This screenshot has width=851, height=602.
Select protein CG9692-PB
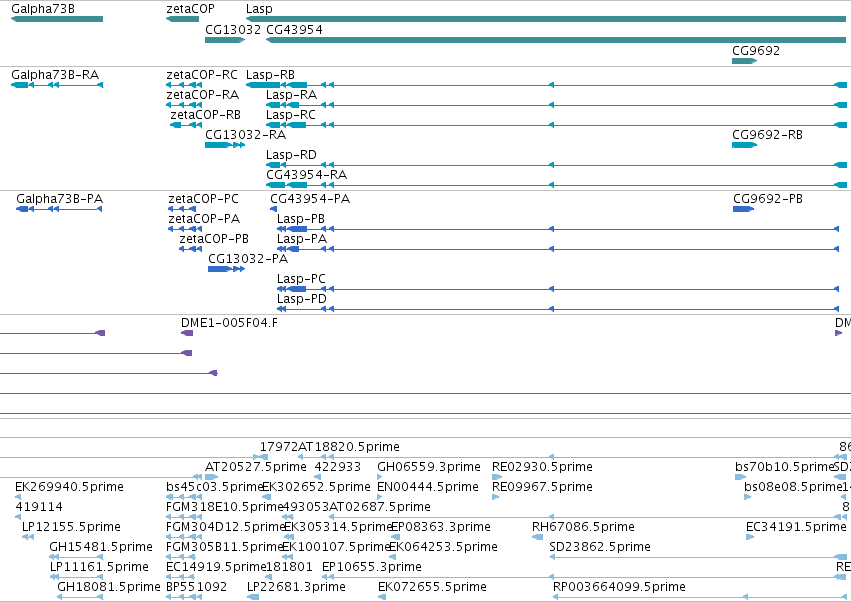coord(744,209)
